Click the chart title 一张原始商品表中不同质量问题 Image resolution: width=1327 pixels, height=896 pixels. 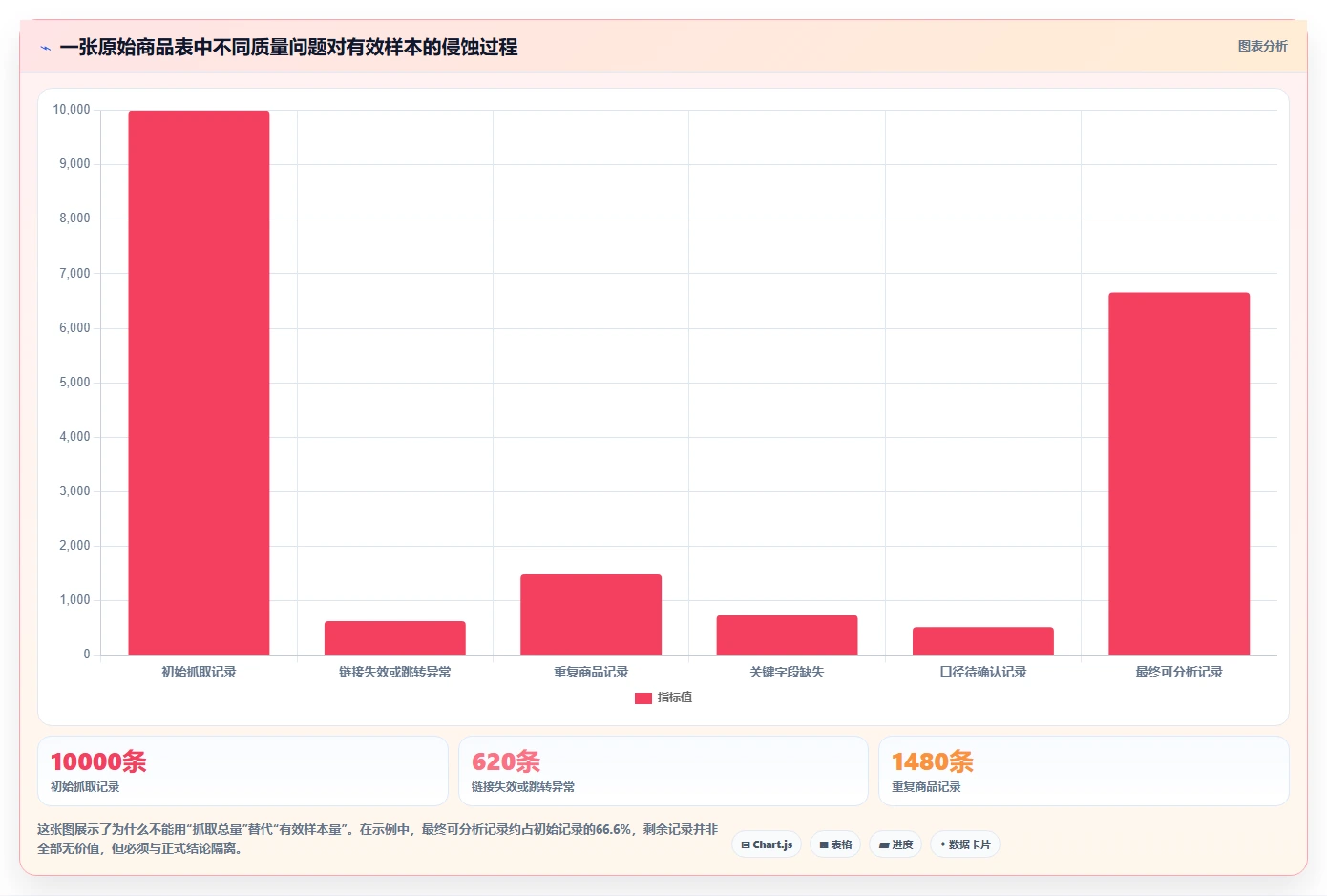point(288,47)
